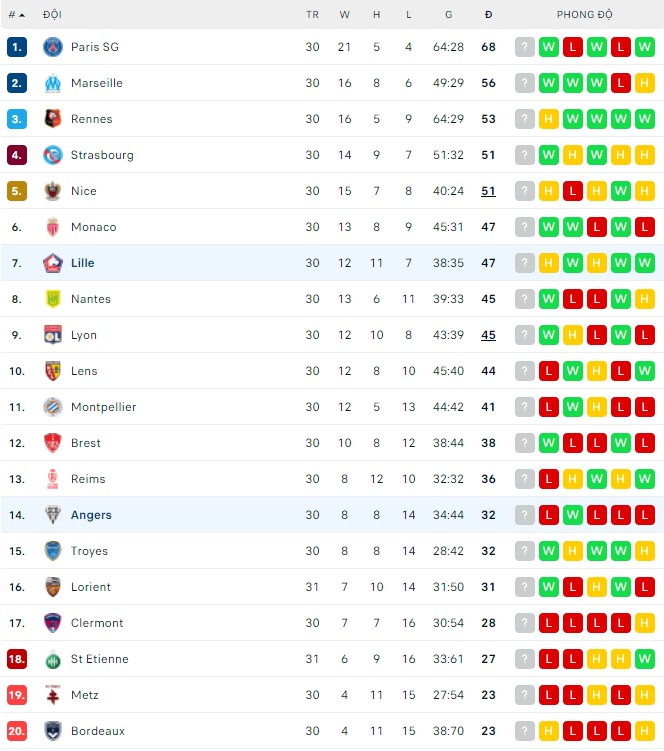Click the Bordeaux club crest
Screen dimensions: 664x751
tap(53, 731)
